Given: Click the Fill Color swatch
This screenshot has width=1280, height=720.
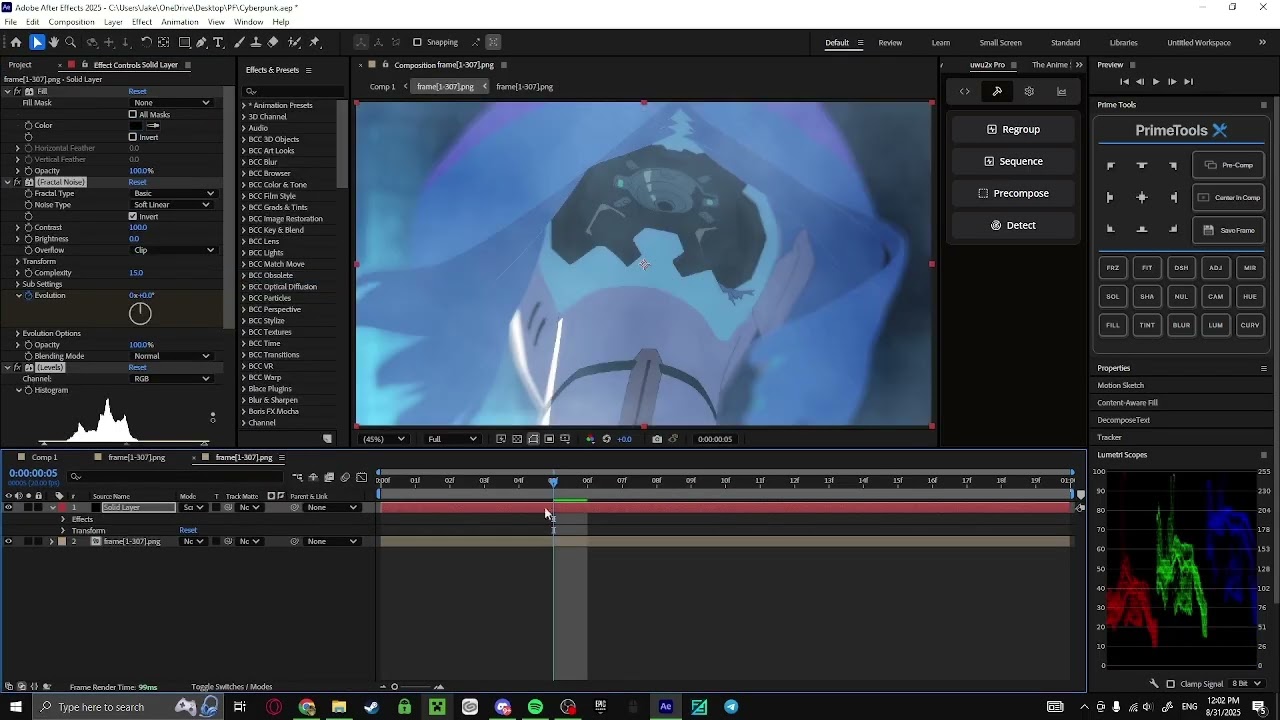Looking at the screenshot, I should (136, 126).
